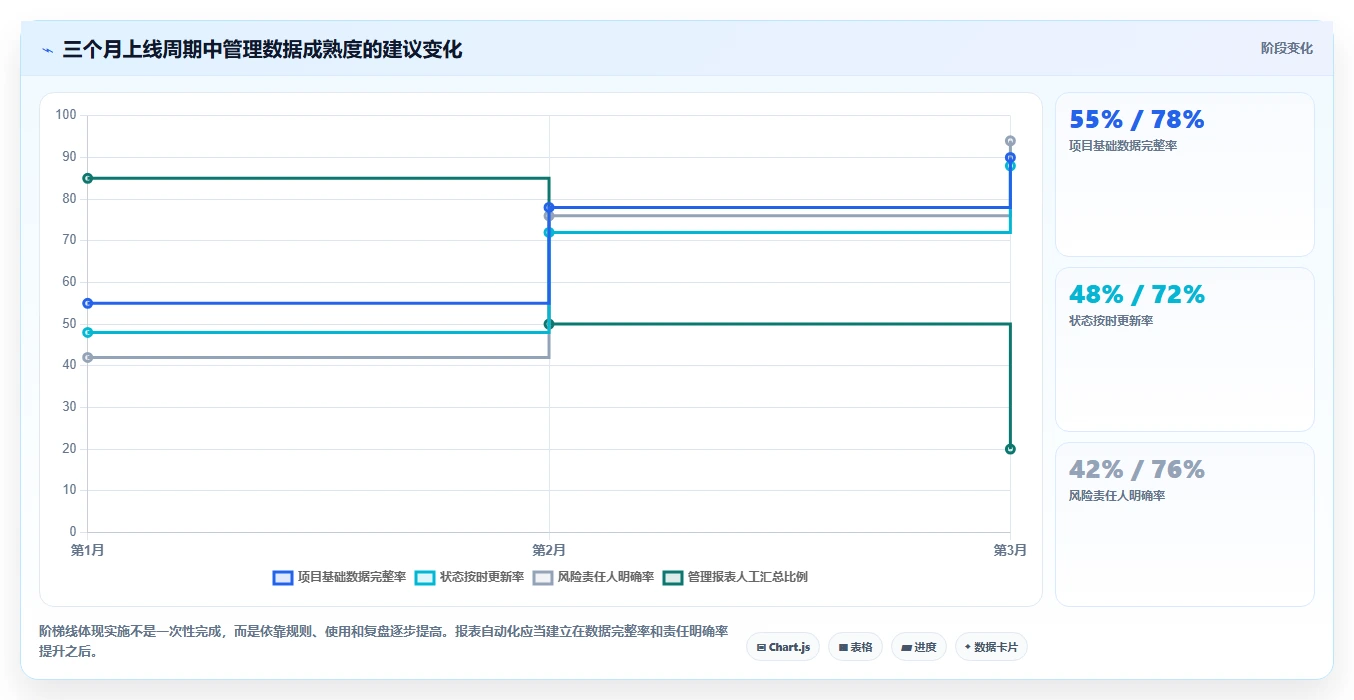Click the Chart.js pill
Image resolution: width=1354 pixels, height=700 pixels.
(x=783, y=647)
